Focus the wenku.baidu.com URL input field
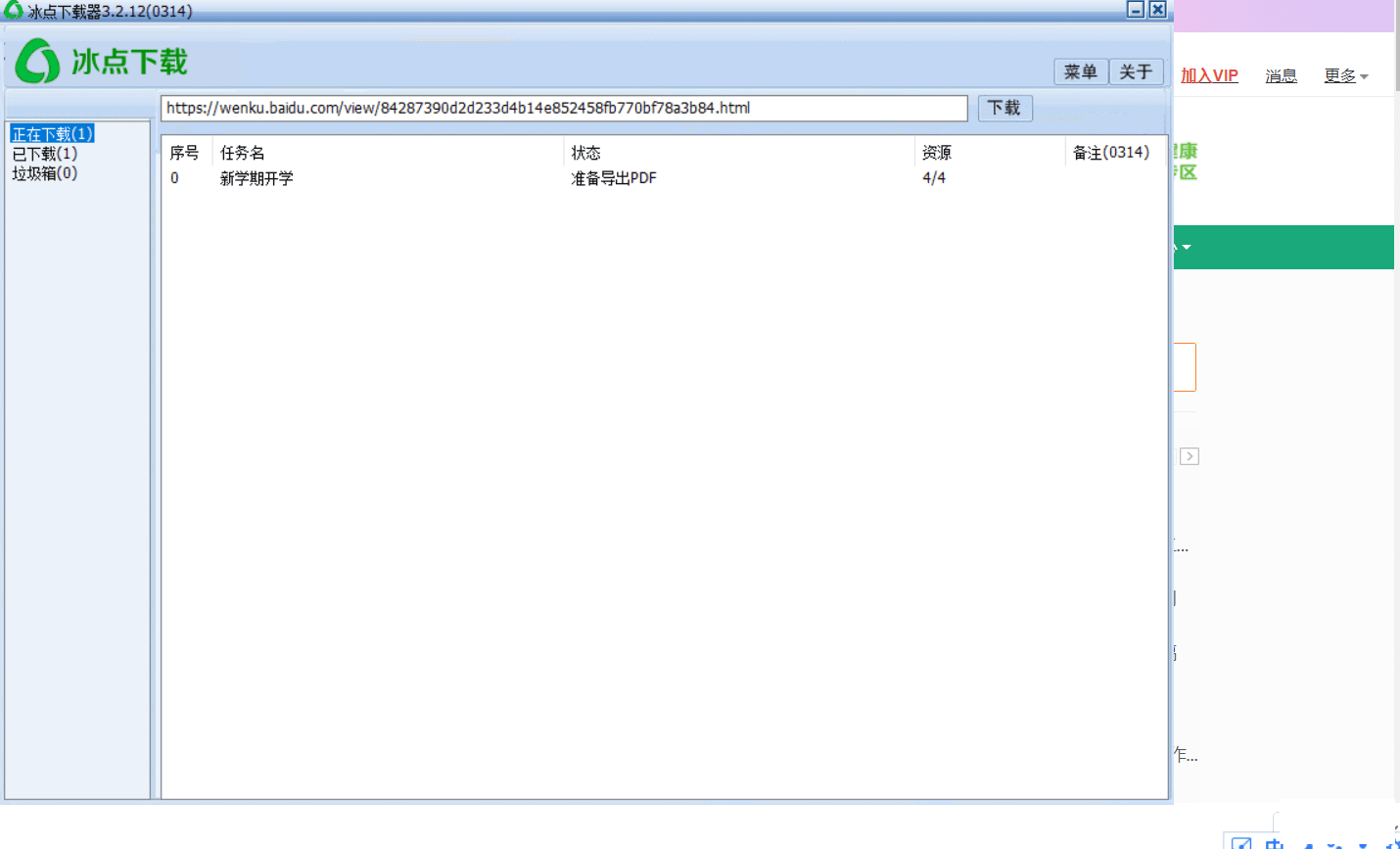The height and width of the screenshot is (849, 1400). [564, 108]
